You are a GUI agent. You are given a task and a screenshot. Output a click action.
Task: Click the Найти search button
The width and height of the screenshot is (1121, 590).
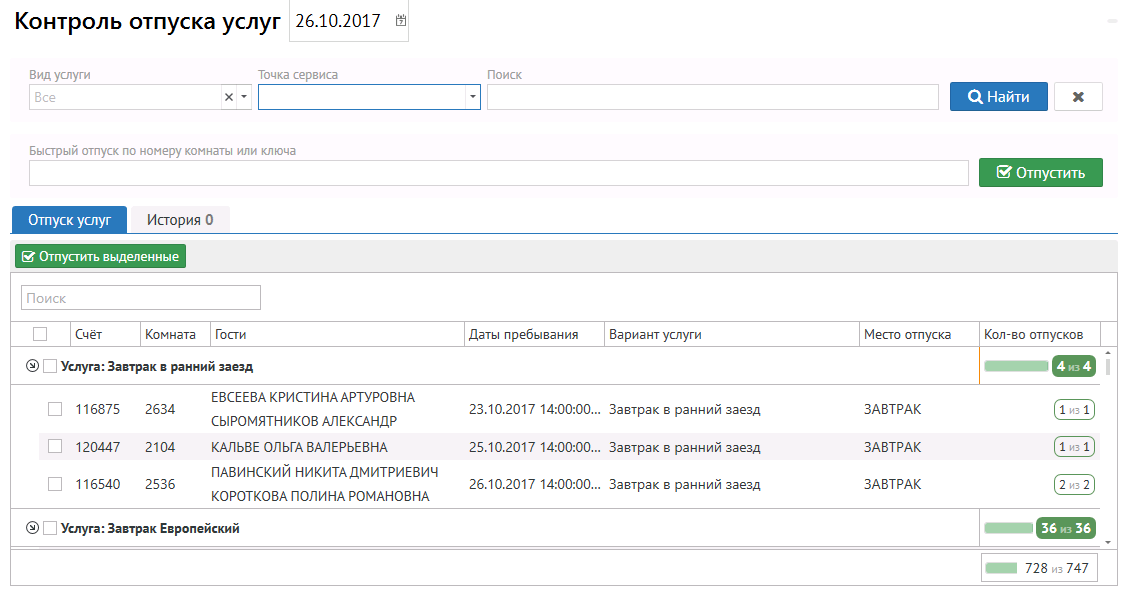click(999, 97)
